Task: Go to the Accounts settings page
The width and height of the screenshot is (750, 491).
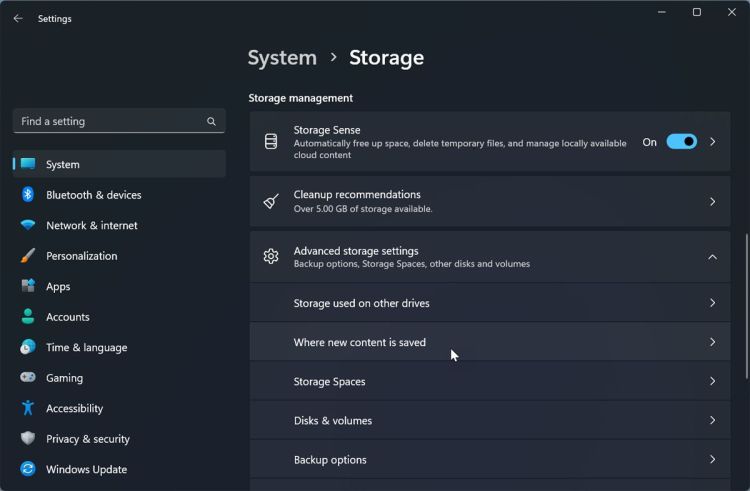Action: pyautogui.click(x=68, y=317)
